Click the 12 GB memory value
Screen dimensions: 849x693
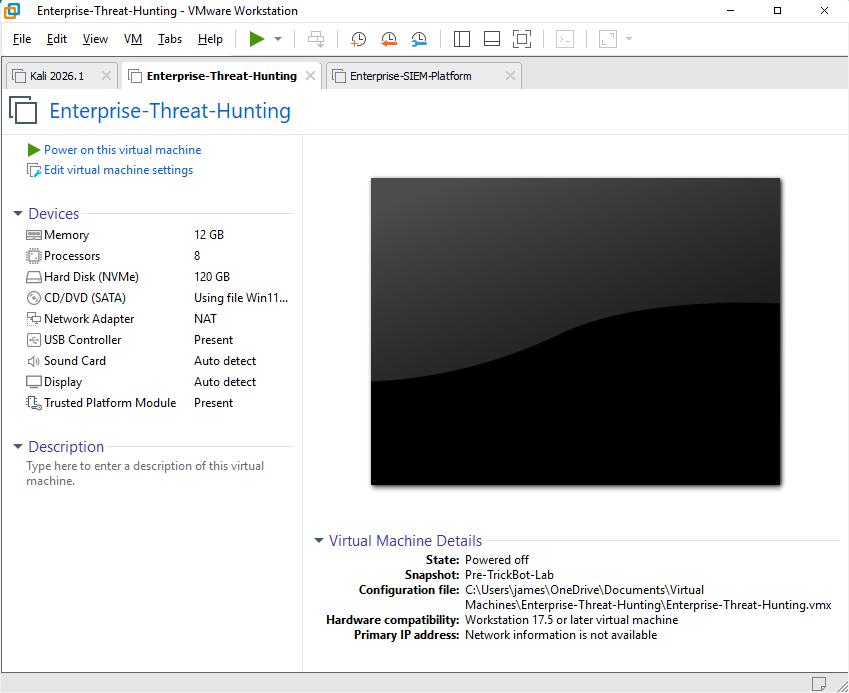pyautogui.click(x=209, y=235)
